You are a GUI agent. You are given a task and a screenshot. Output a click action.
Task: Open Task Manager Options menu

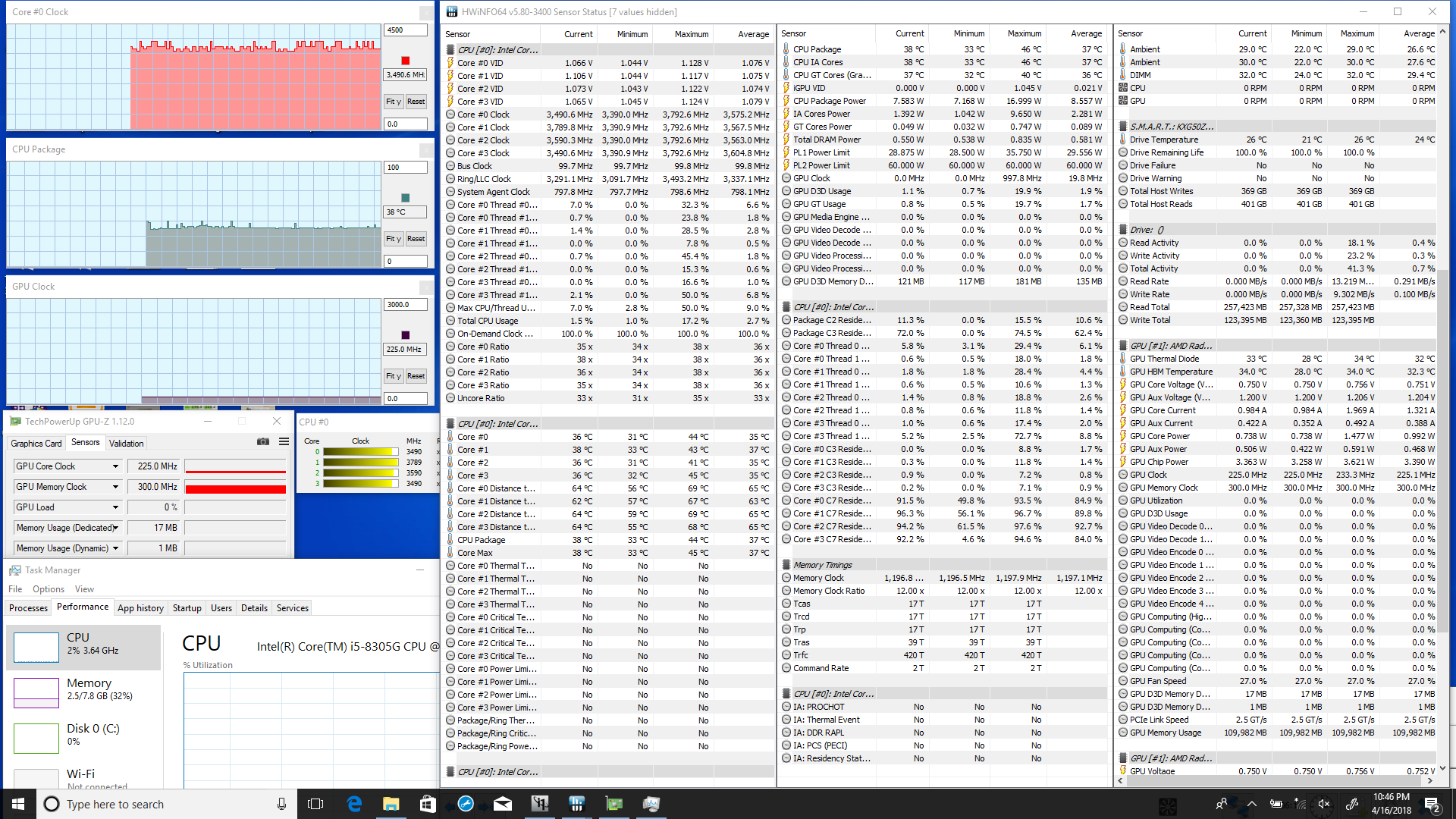(x=49, y=589)
